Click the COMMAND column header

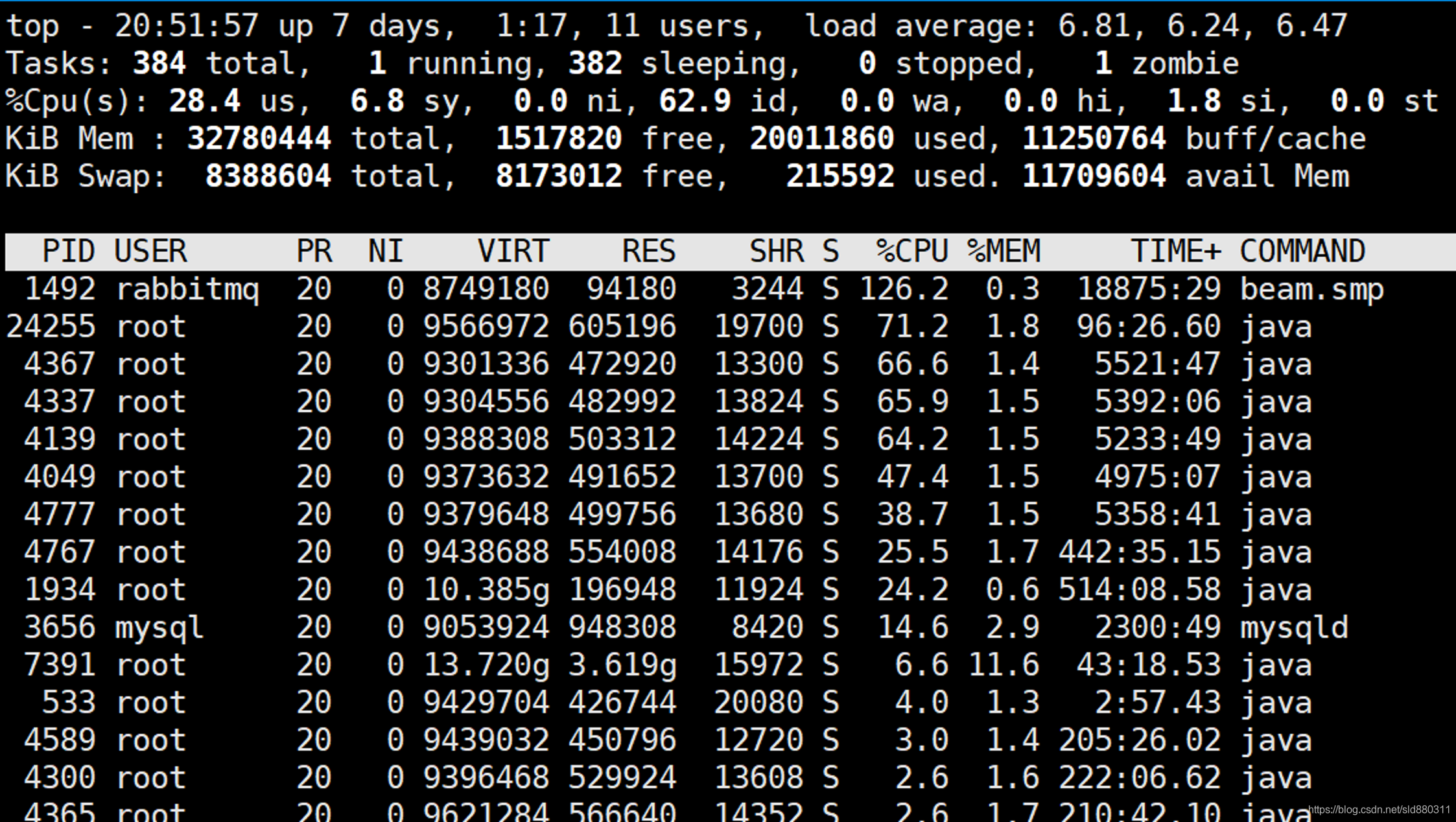(x=1302, y=252)
